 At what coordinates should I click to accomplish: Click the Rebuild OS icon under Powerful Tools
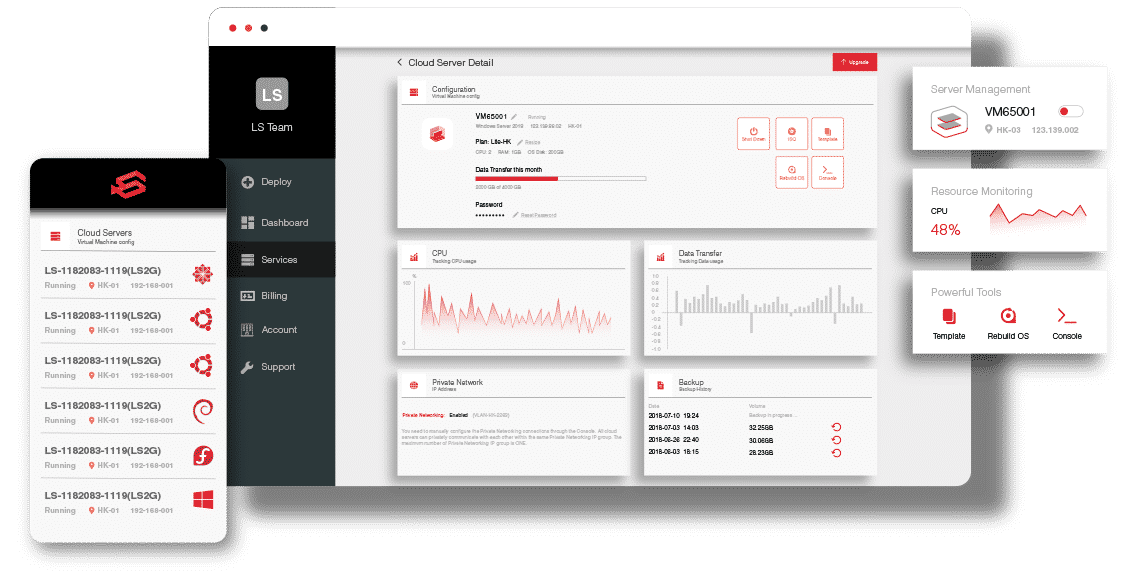point(1008,316)
